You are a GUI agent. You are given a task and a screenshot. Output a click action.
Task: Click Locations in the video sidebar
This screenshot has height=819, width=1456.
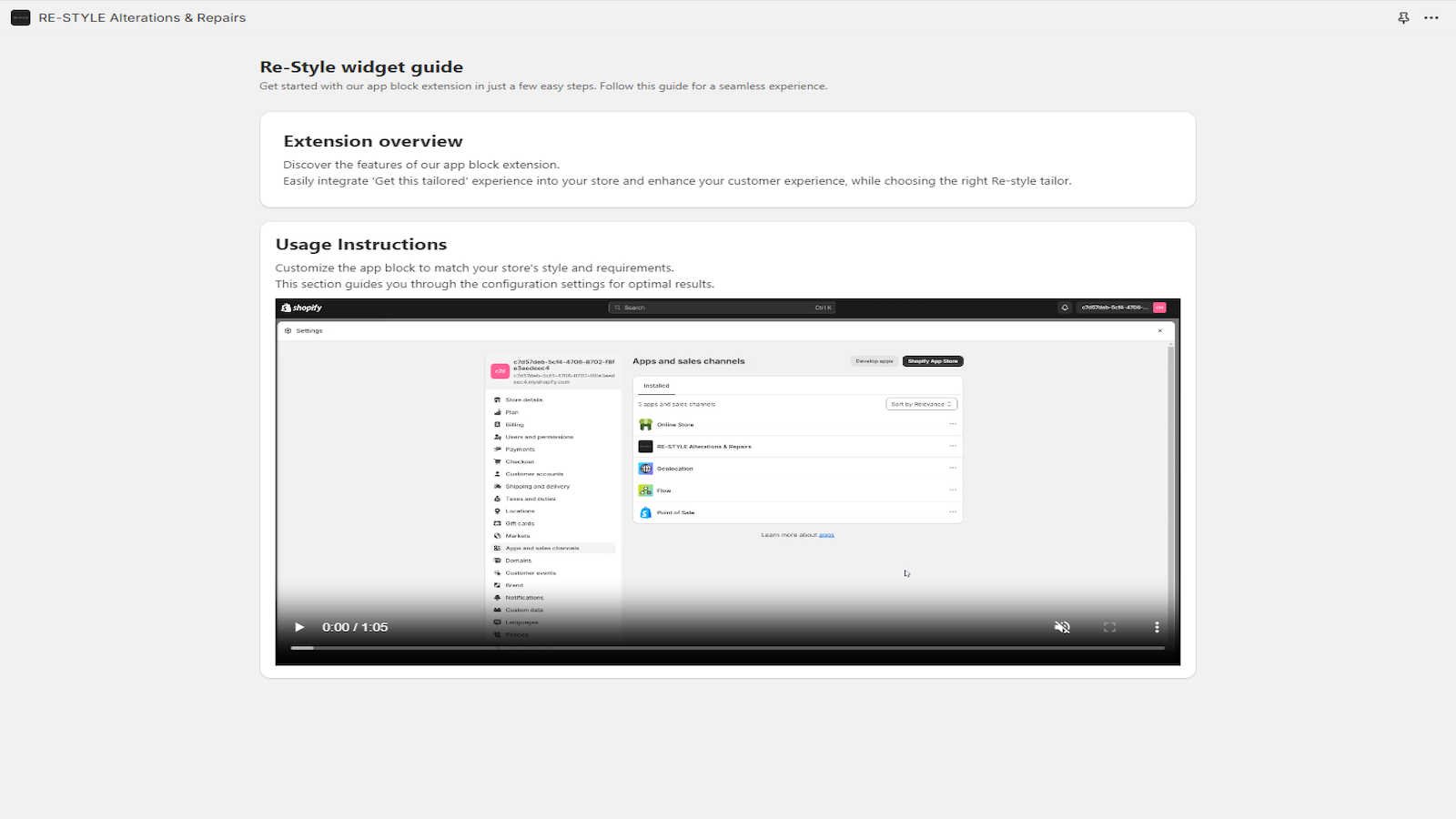(520, 511)
